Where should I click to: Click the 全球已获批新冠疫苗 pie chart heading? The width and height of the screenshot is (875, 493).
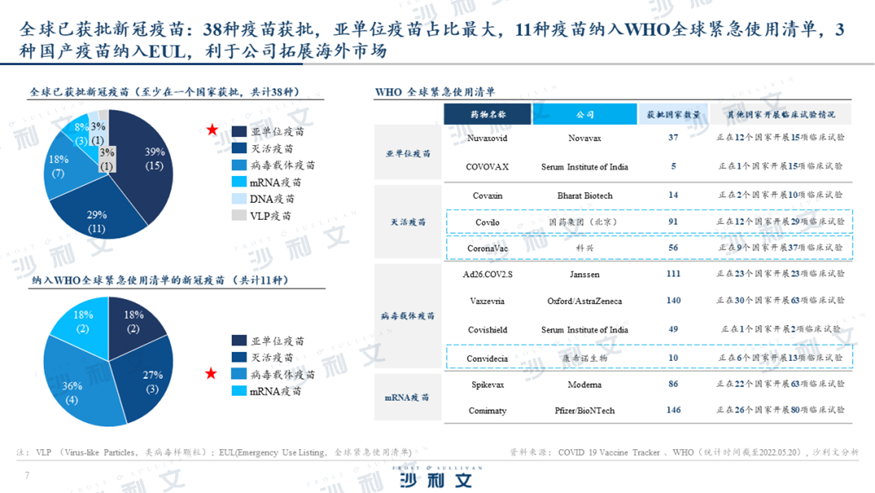165,92
